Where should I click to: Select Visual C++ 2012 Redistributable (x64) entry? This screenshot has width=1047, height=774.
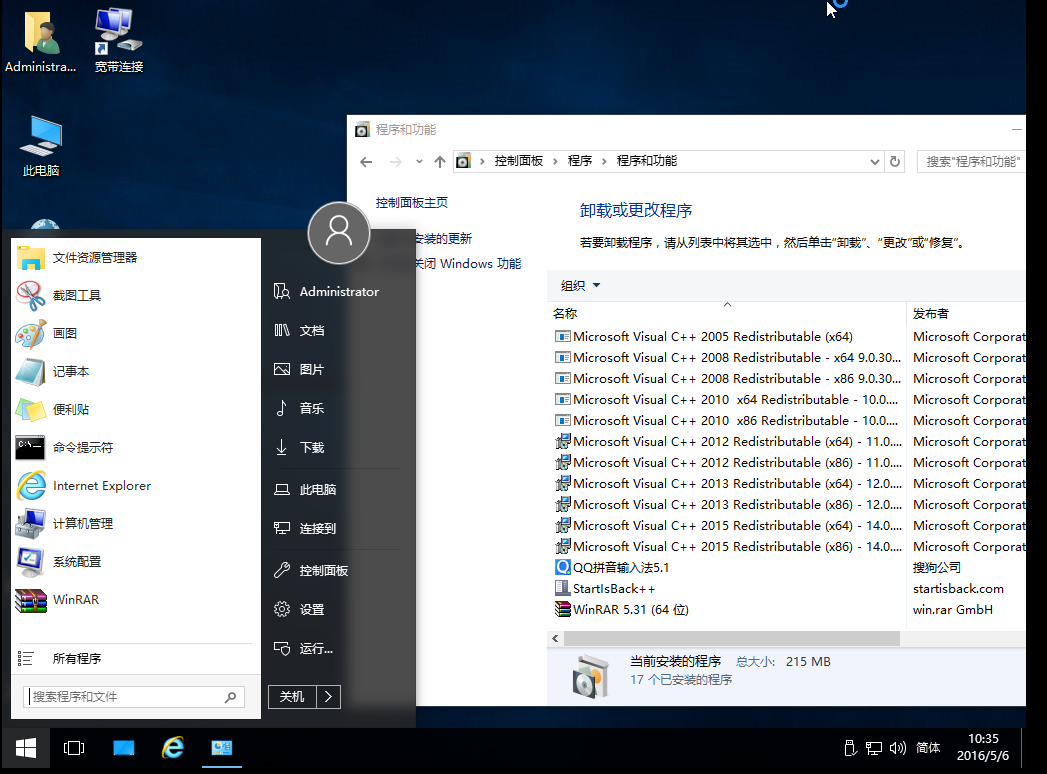726,441
